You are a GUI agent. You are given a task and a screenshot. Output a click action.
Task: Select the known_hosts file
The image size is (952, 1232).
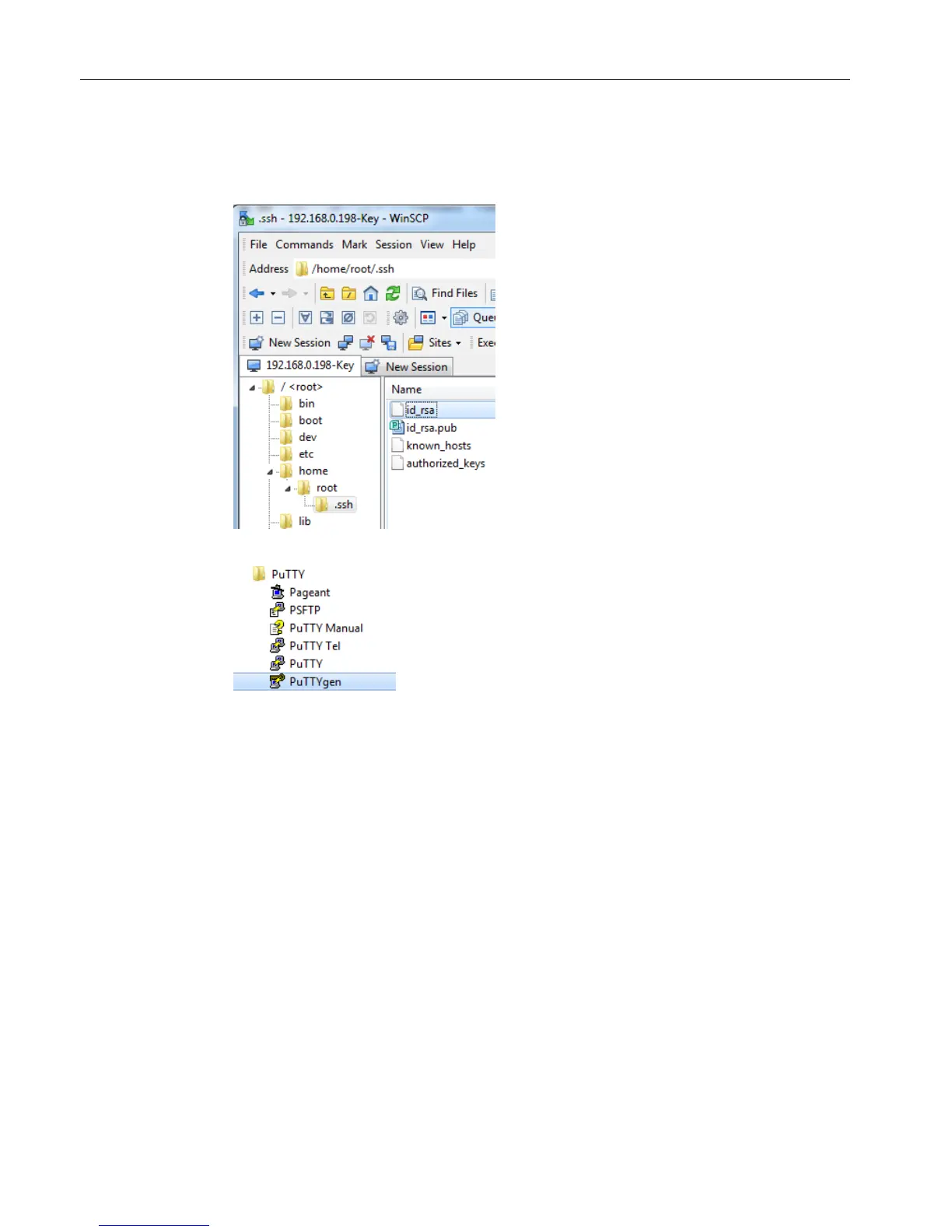430,446
